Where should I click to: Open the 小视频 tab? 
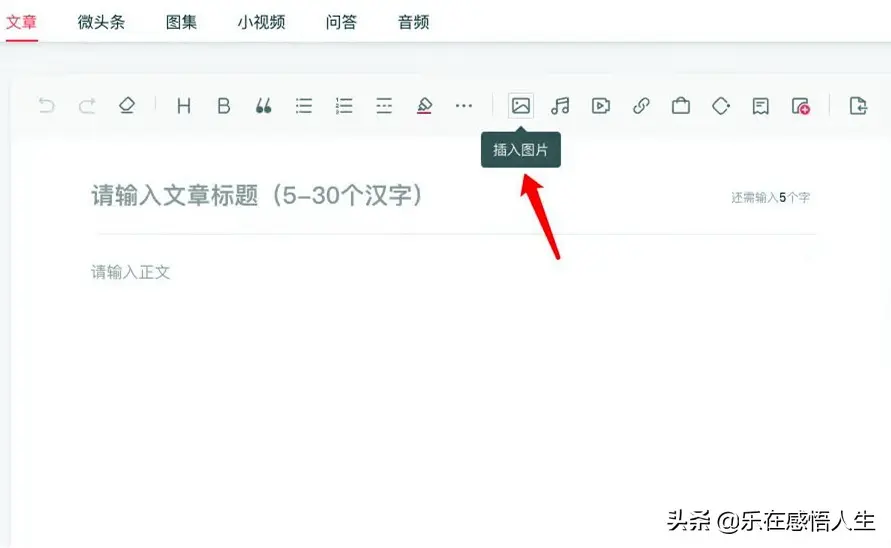[261, 22]
